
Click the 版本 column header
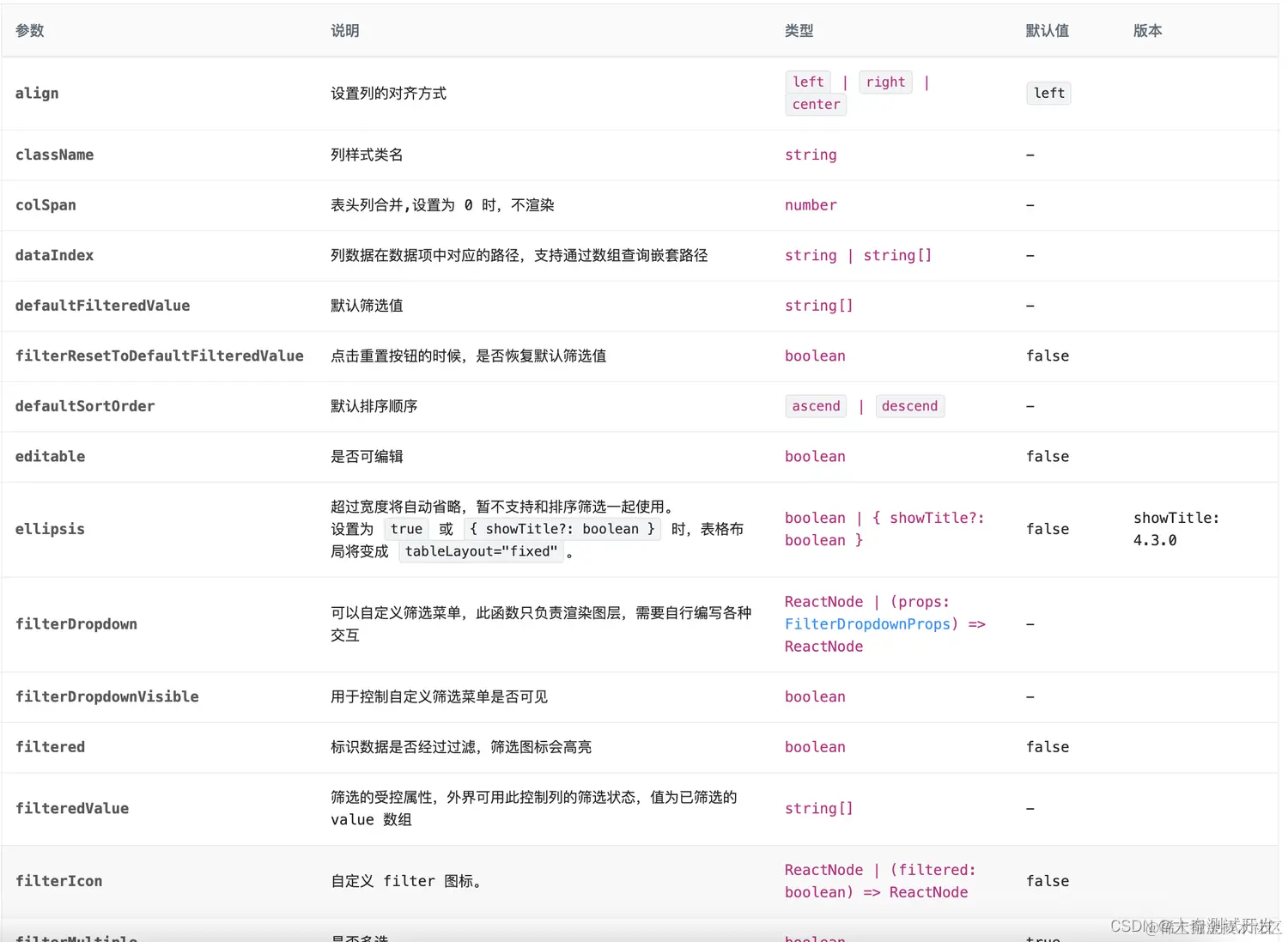(x=1147, y=30)
